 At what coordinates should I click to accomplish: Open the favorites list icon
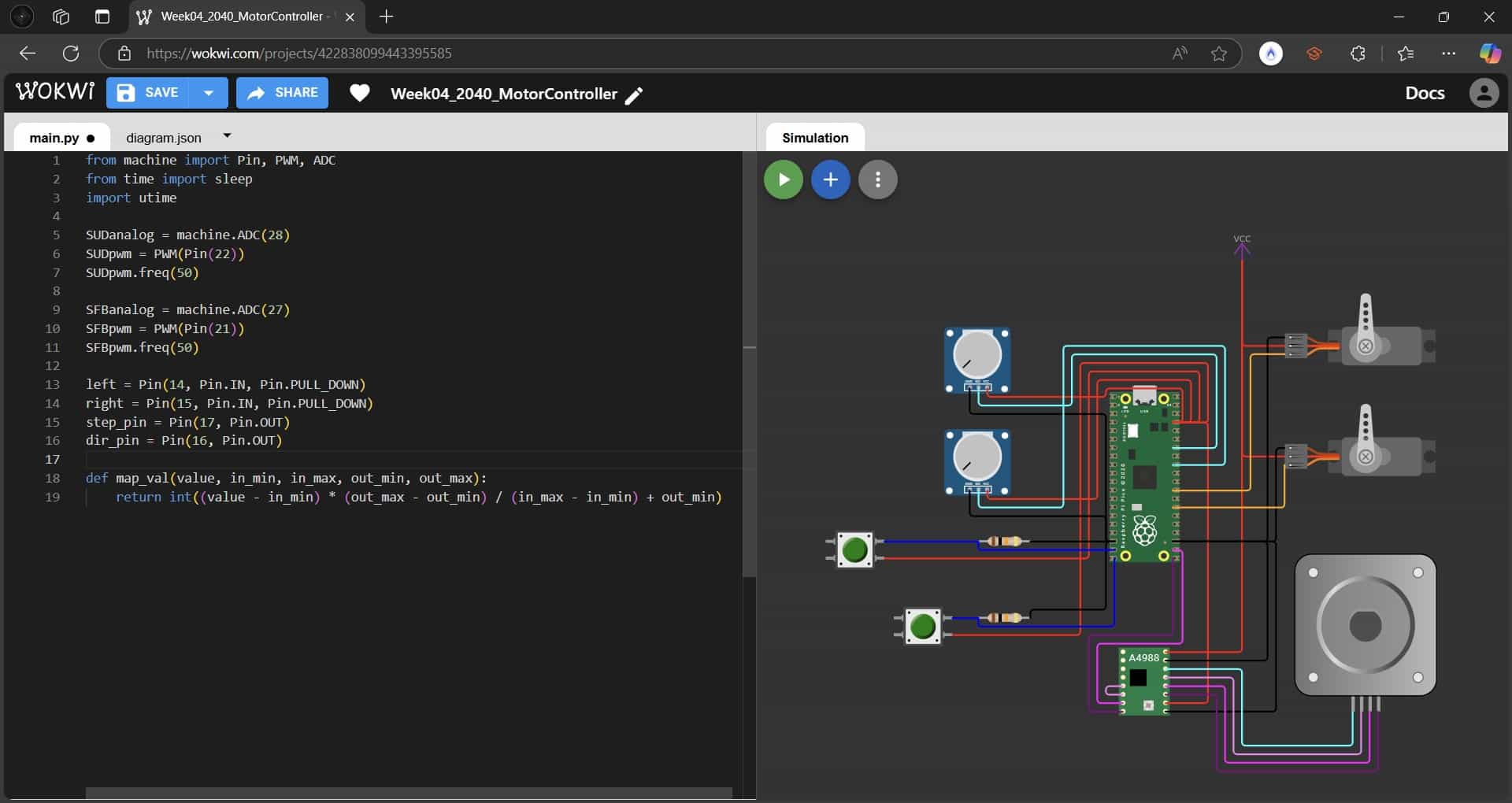click(1406, 54)
